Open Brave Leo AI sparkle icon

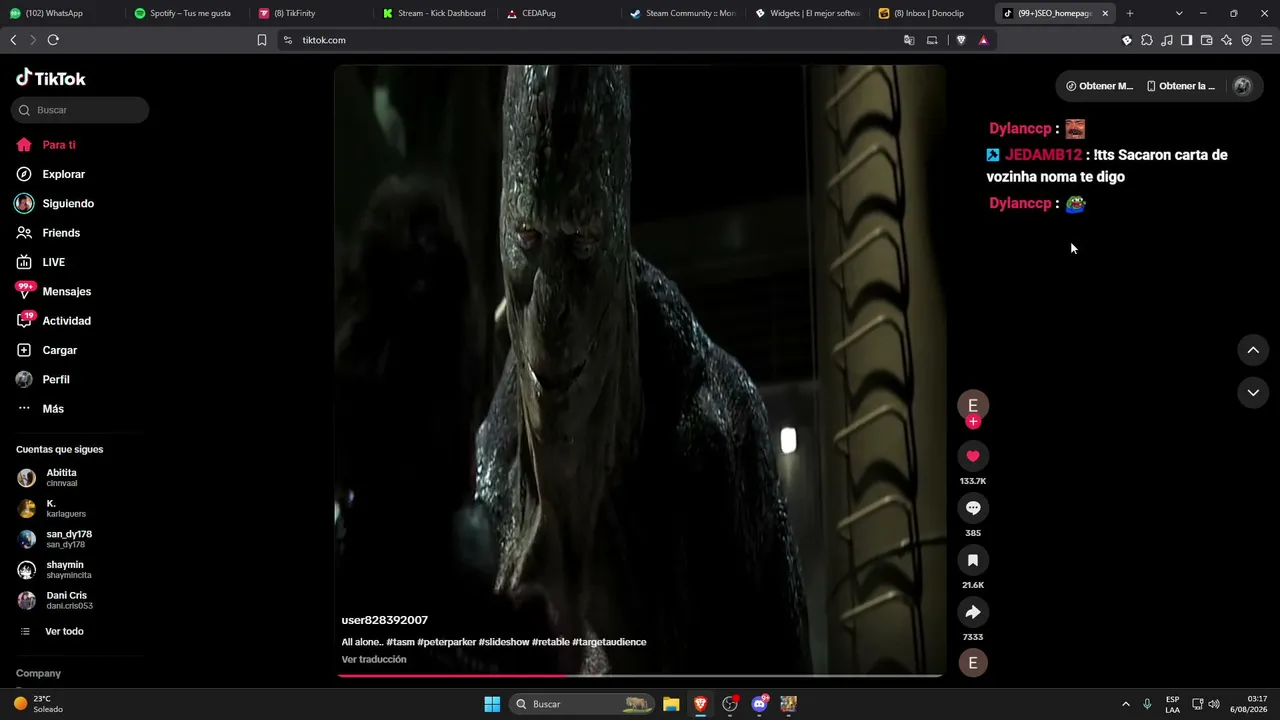(x=1227, y=40)
